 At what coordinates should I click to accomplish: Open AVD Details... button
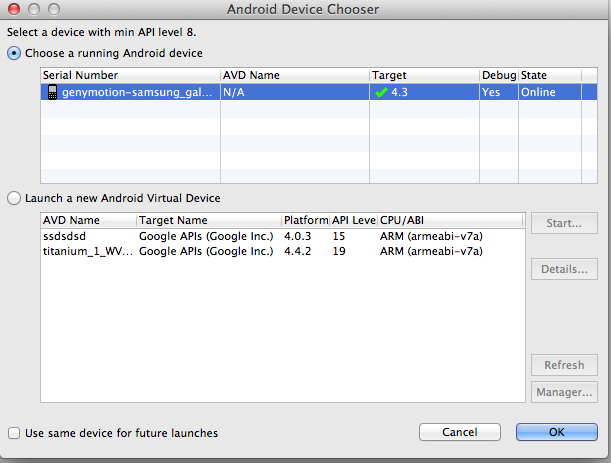[565, 269]
